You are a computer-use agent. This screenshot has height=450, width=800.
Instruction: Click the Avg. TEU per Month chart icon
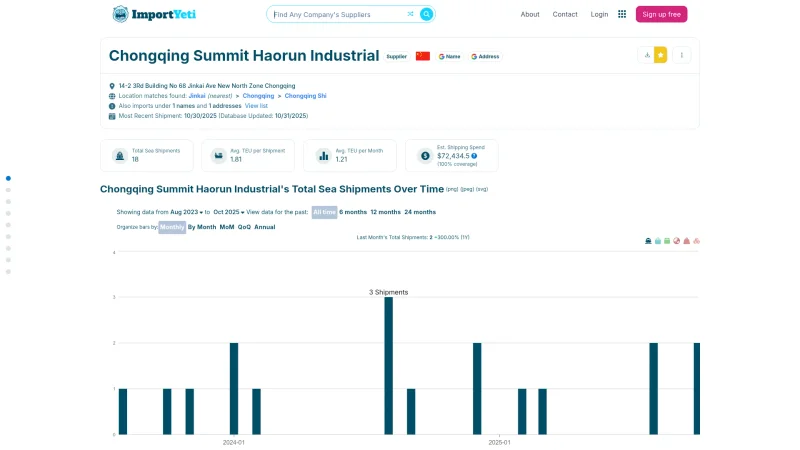323,156
